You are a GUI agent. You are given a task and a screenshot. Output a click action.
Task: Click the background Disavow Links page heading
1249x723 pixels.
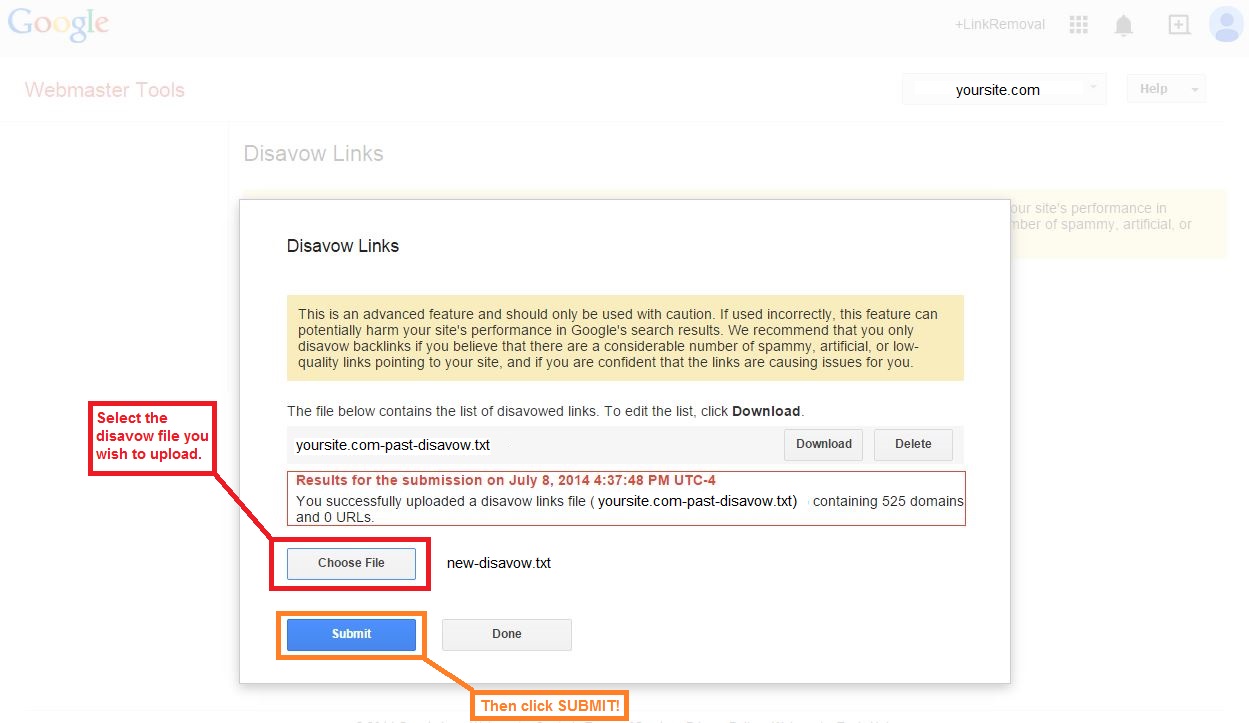pos(314,154)
